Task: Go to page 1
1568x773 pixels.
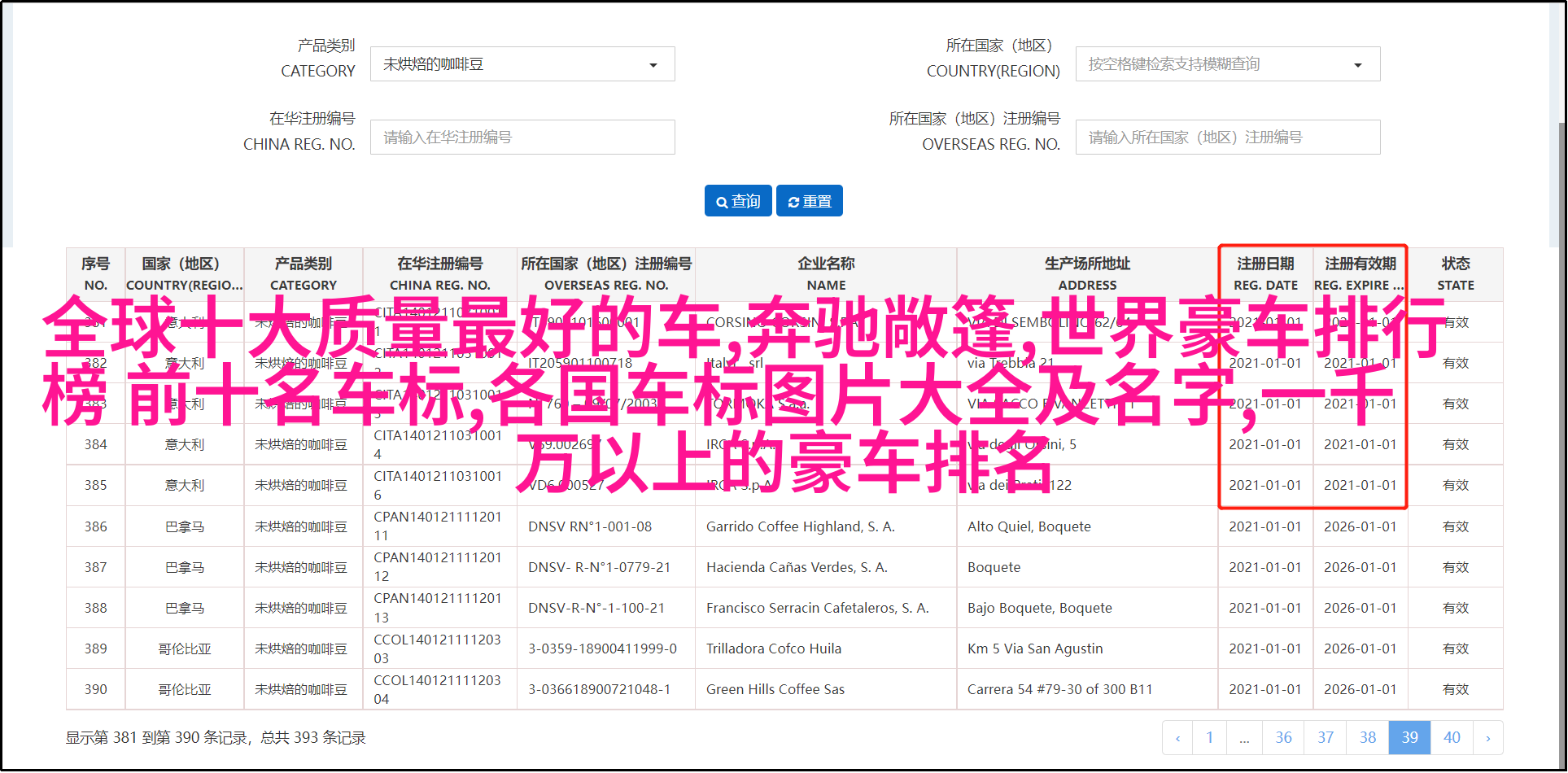Action: pyautogui.click(x=1210, y=738)
